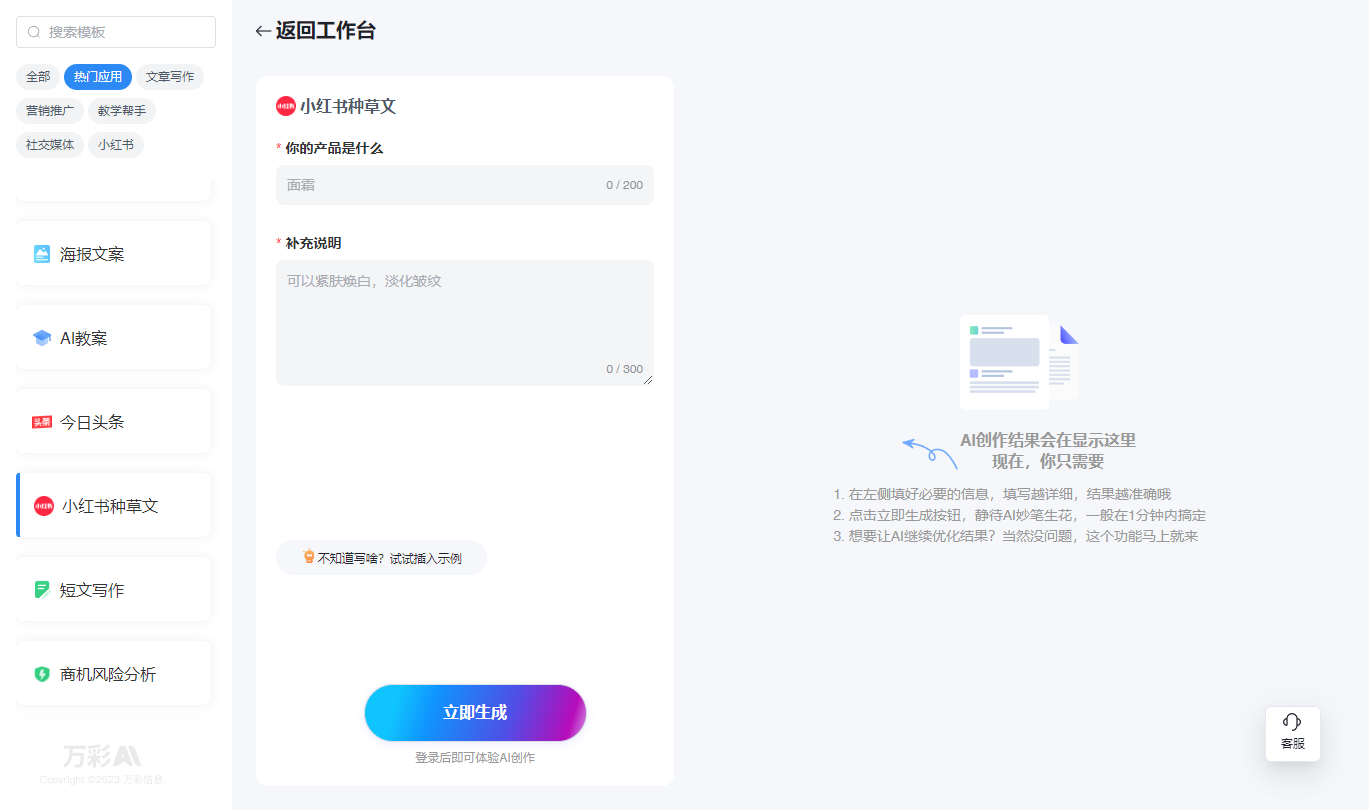Screen dimensions: 1369x810
Task: Click the 小红书种草文 form title
Action: point(348,106)
